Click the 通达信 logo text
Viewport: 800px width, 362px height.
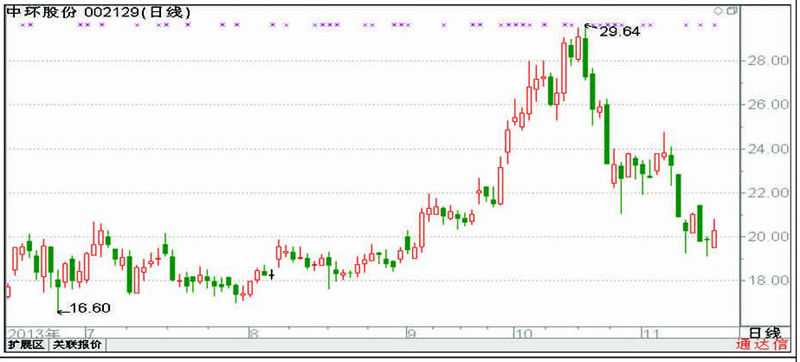tap(761, 345)
